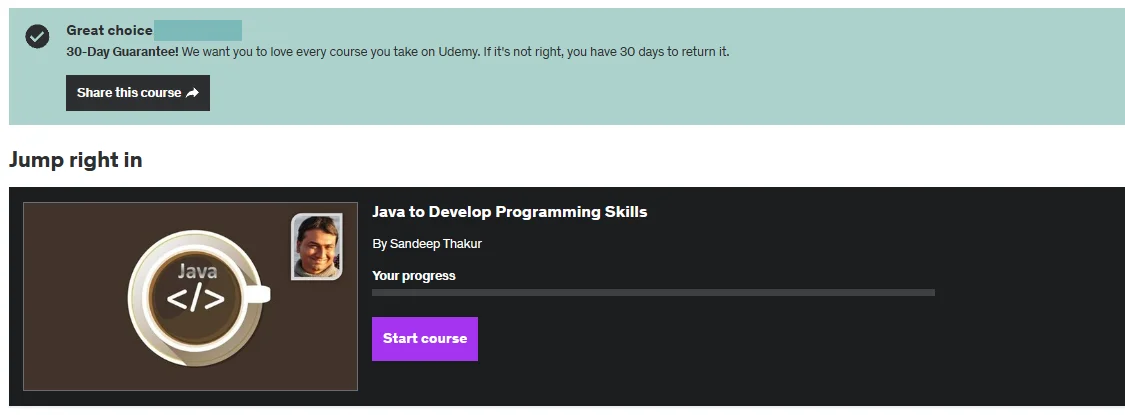The height and width of the screenshot is (415, 1125).
Task: Click the instructor name Sandeep Thakur
Action: tap(436, 243)
